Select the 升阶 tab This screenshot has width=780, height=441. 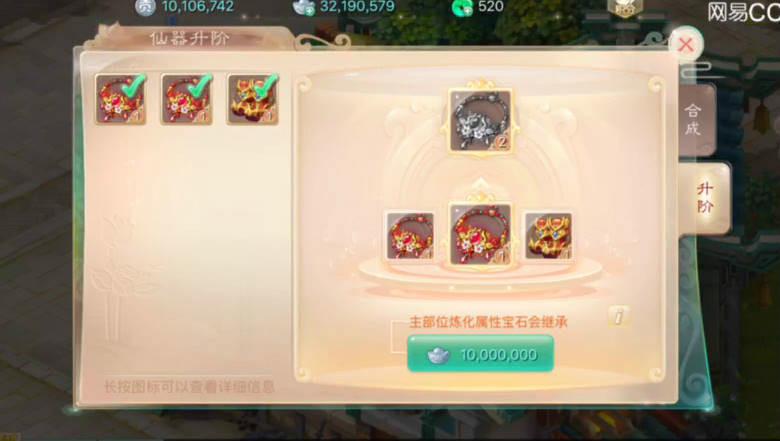(x=704, y=197)
